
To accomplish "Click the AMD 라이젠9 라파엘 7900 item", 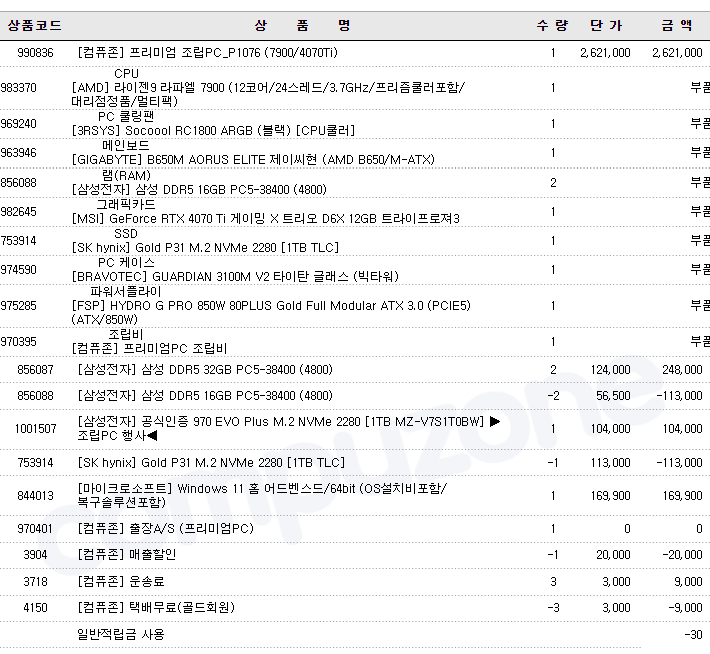I will tap(268, 88).
